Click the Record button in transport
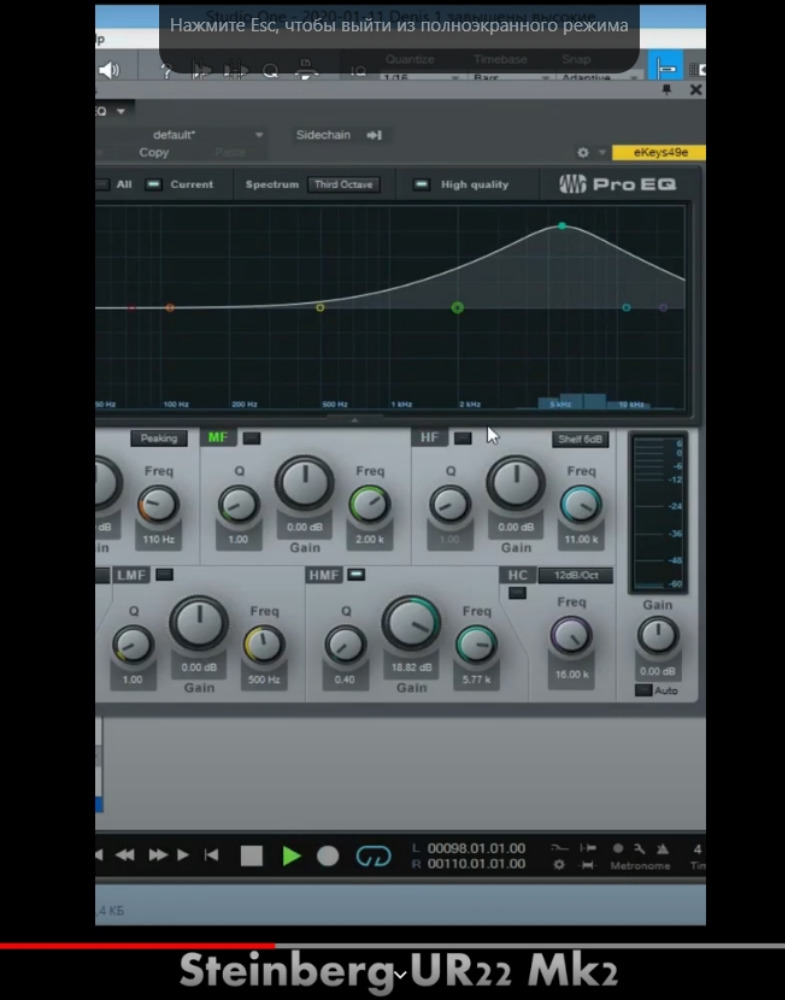This screenshot has height=1000, width=785. click(x=328, y=856)
